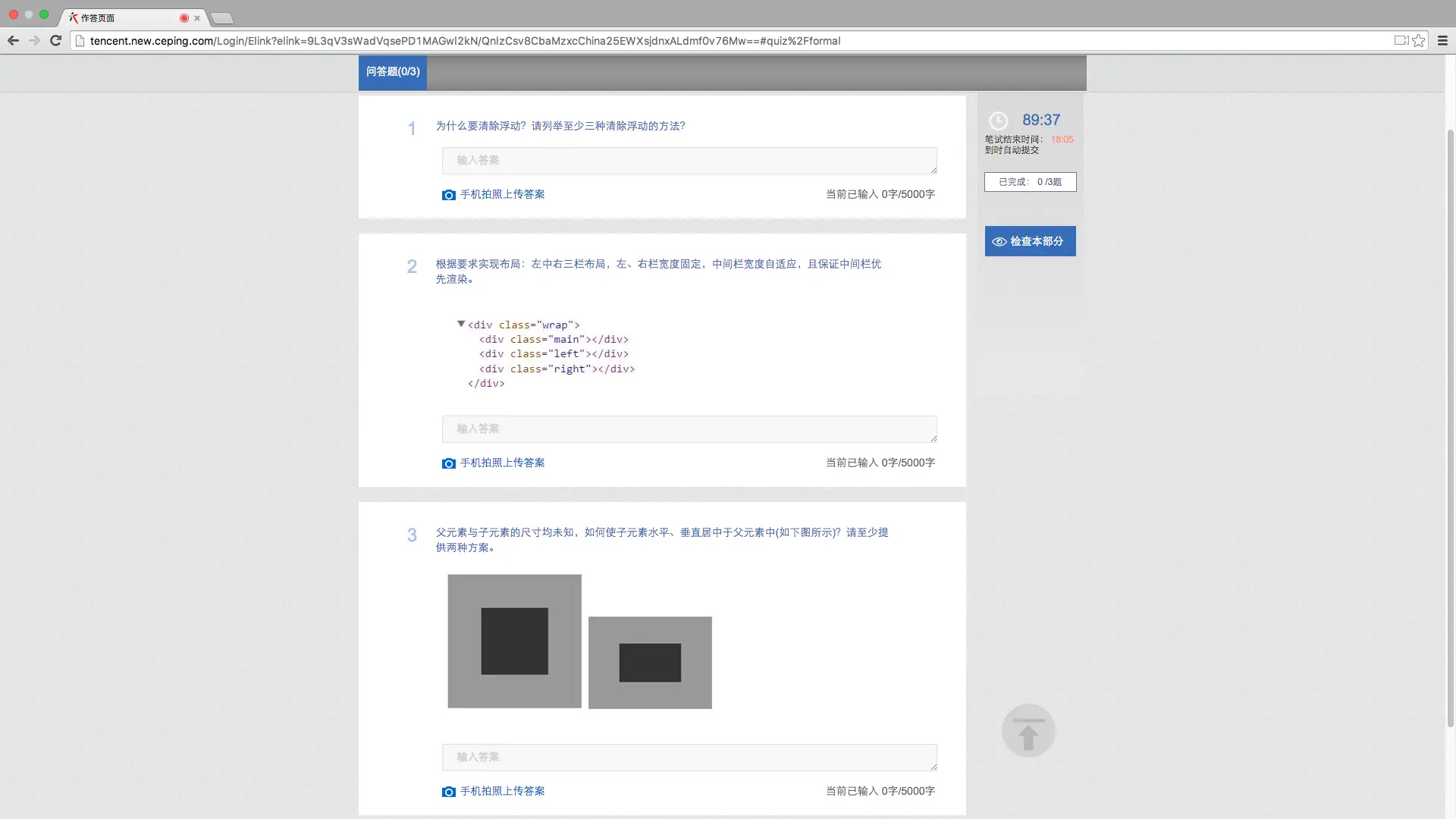Collapse the div class wrap triangle
Viewport: 1456px width, 819px height.
pos(460,324)
